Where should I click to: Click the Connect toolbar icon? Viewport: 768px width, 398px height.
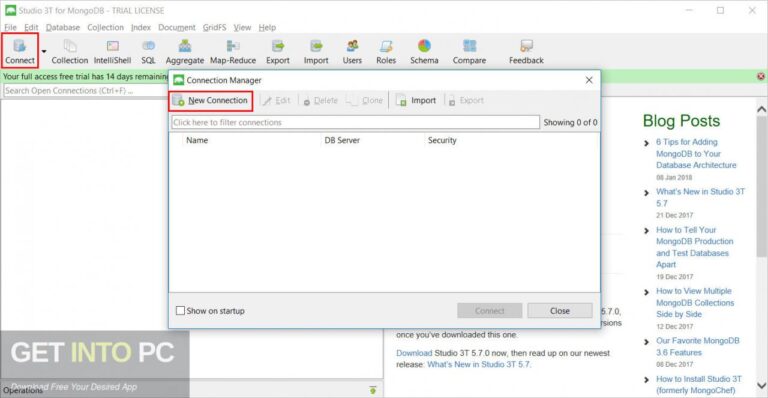(20, 51)
